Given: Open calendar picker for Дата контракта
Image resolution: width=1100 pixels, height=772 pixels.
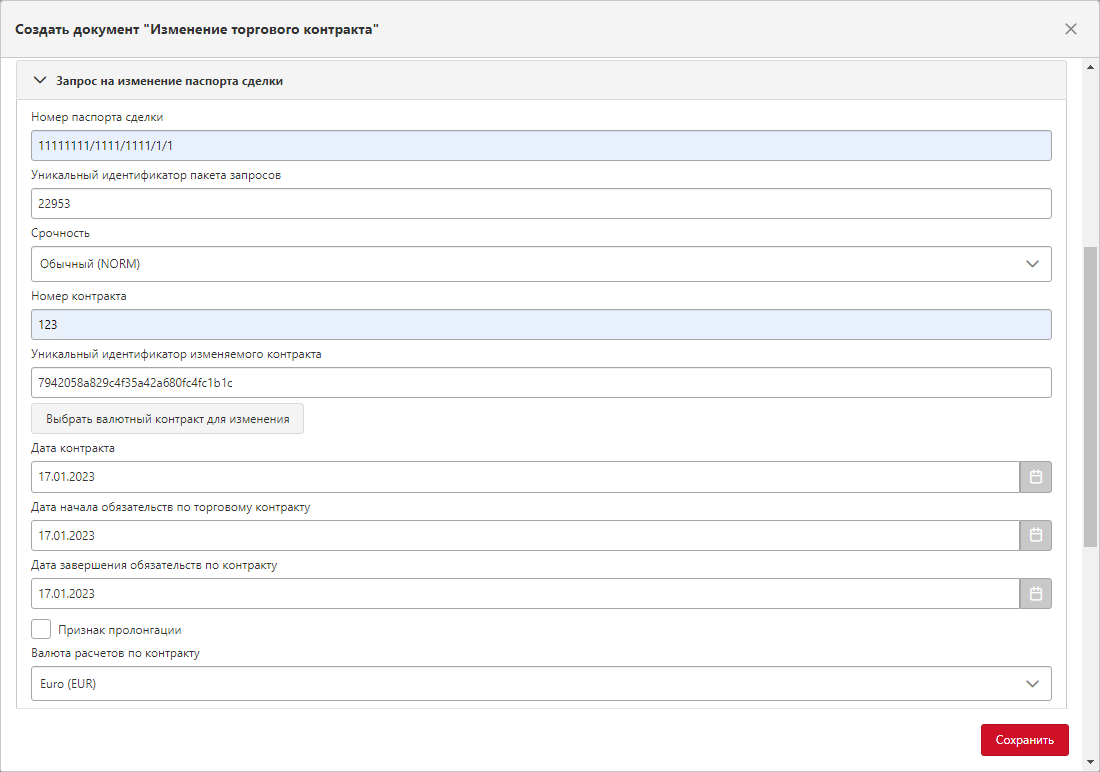Looking at the screenshot, I should 1035,477.
